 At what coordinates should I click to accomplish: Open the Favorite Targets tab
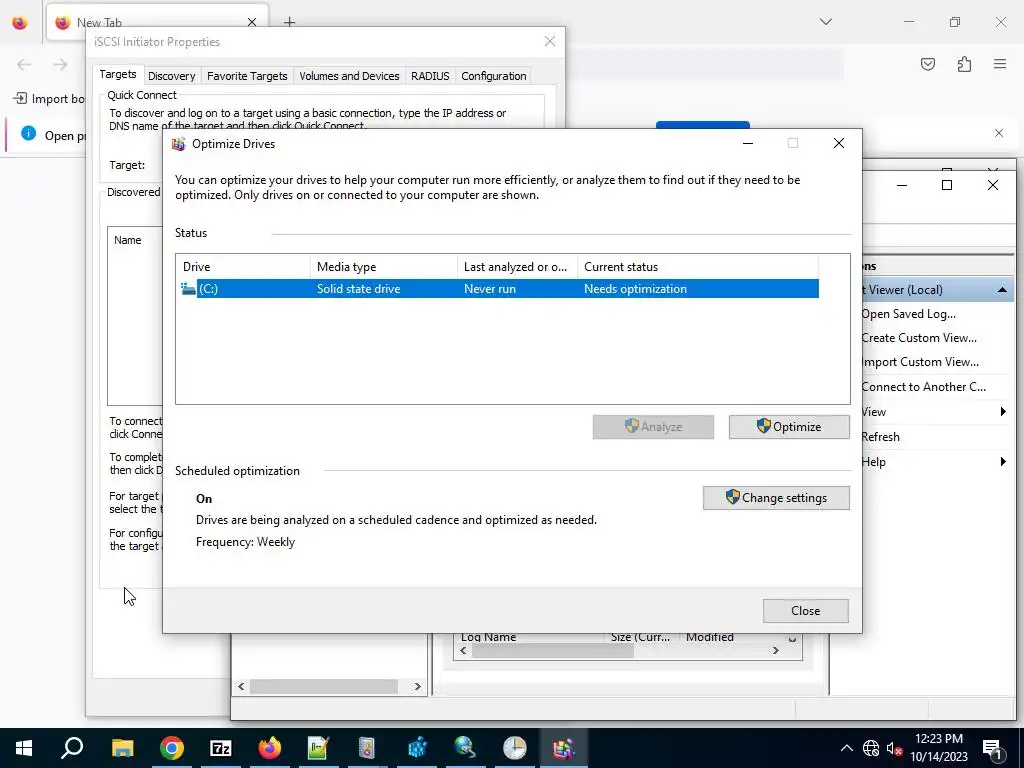point(247,76)
